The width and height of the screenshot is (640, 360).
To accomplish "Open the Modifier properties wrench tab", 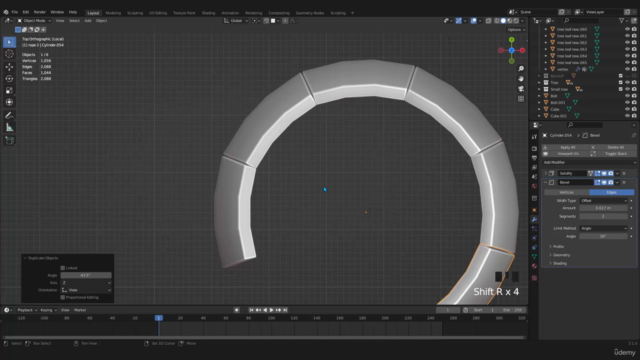I will (534, 220).
